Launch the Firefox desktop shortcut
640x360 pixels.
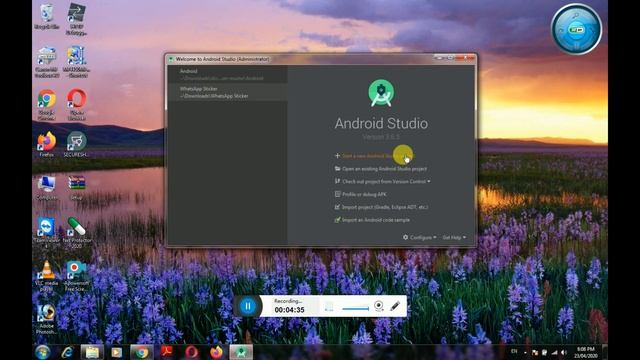(x=47, y=144)
